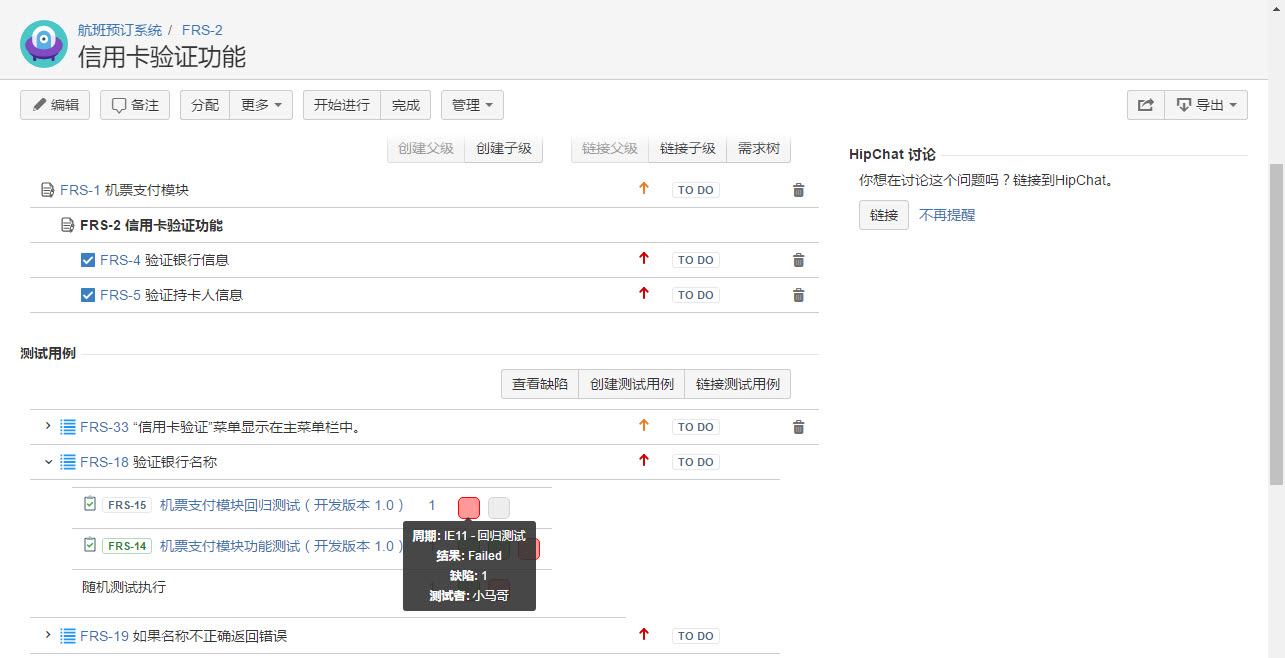Click the FRS-5 checkbox icon
This screenshot has width=1285, height=658.
tap(87, 295)
